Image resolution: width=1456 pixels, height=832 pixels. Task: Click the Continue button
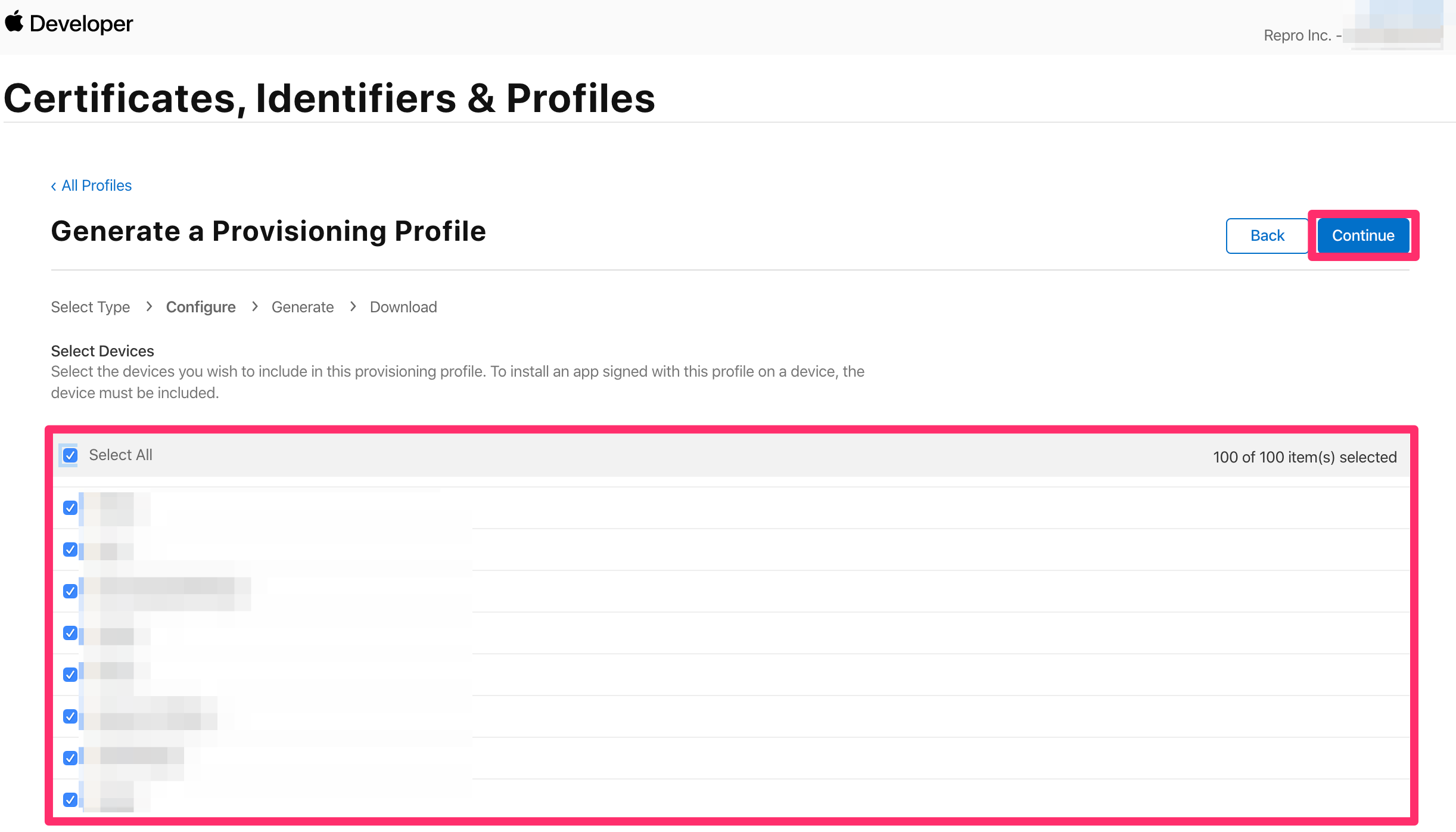[1363, 236]
